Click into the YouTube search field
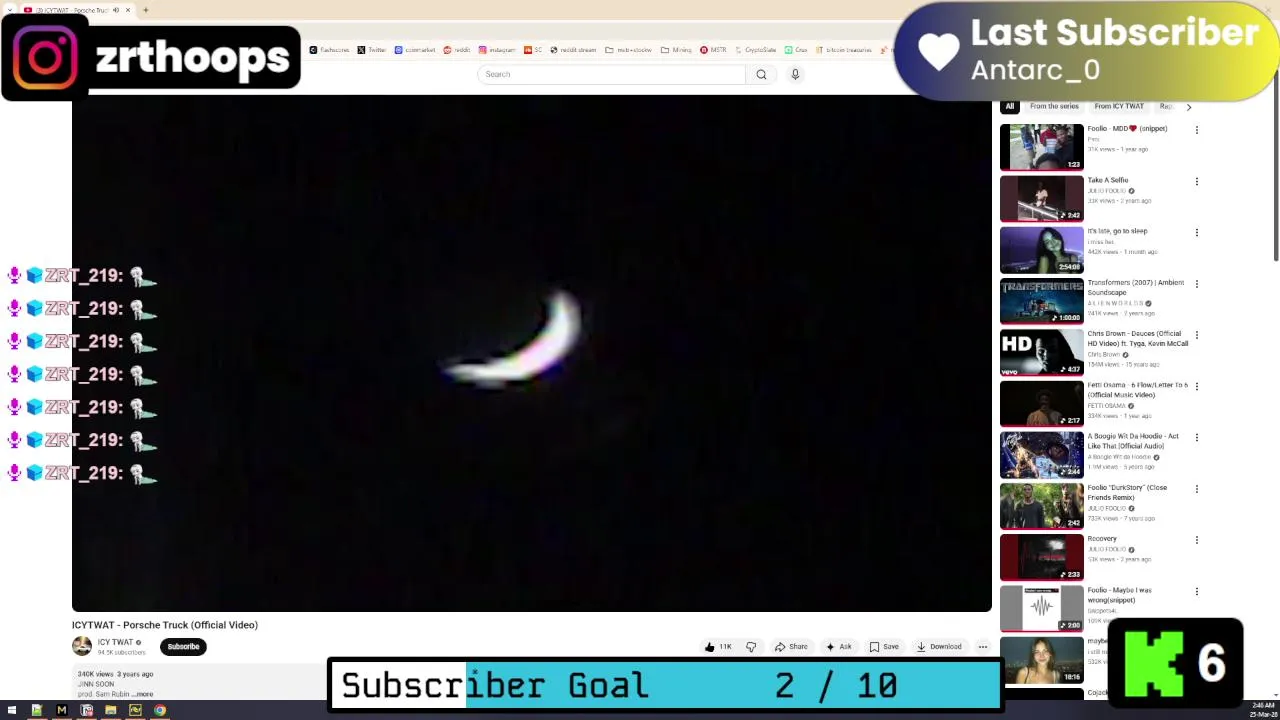 612,74
